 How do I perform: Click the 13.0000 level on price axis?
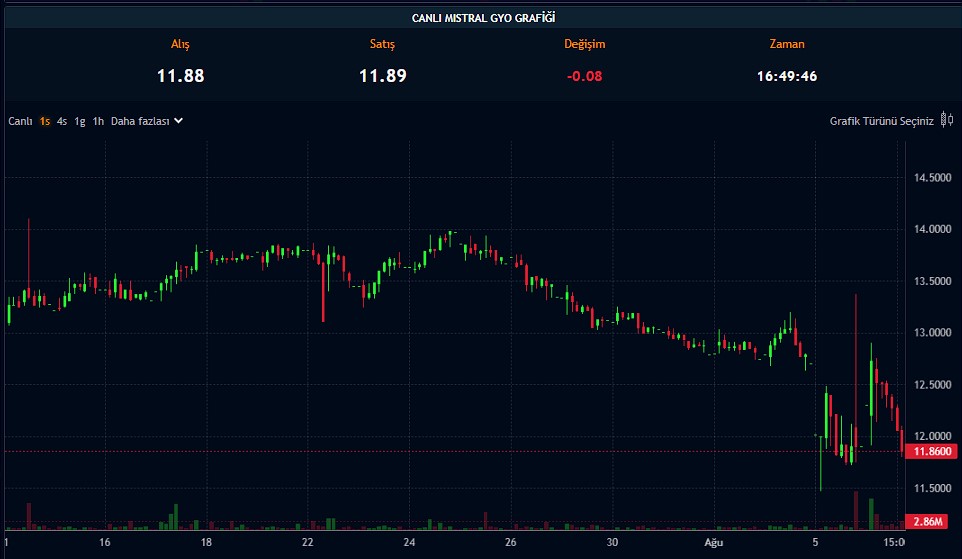931,333
